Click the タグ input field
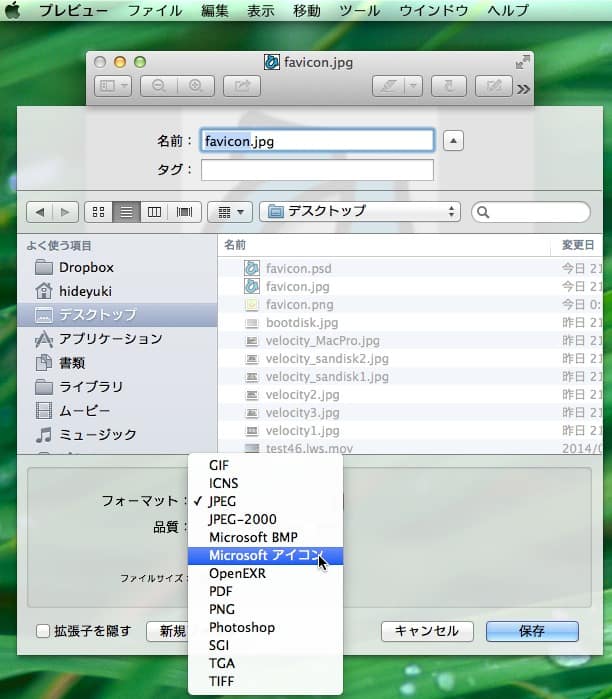 tap(317, 170)
